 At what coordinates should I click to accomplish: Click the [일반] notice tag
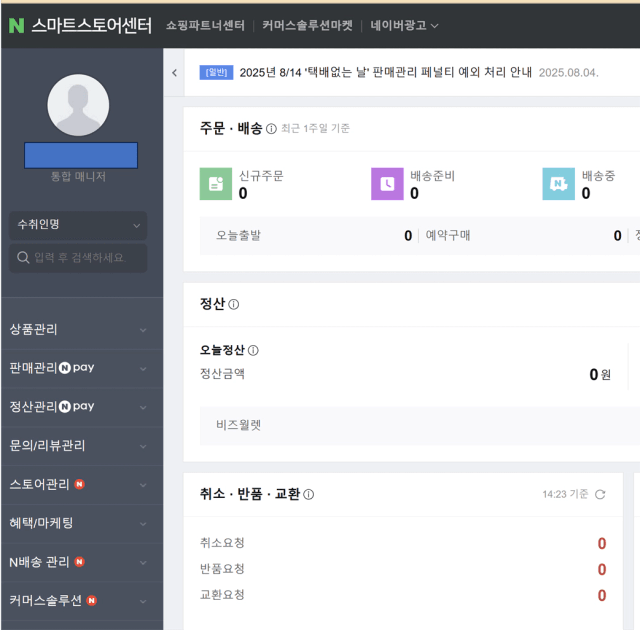pos(216,73)
